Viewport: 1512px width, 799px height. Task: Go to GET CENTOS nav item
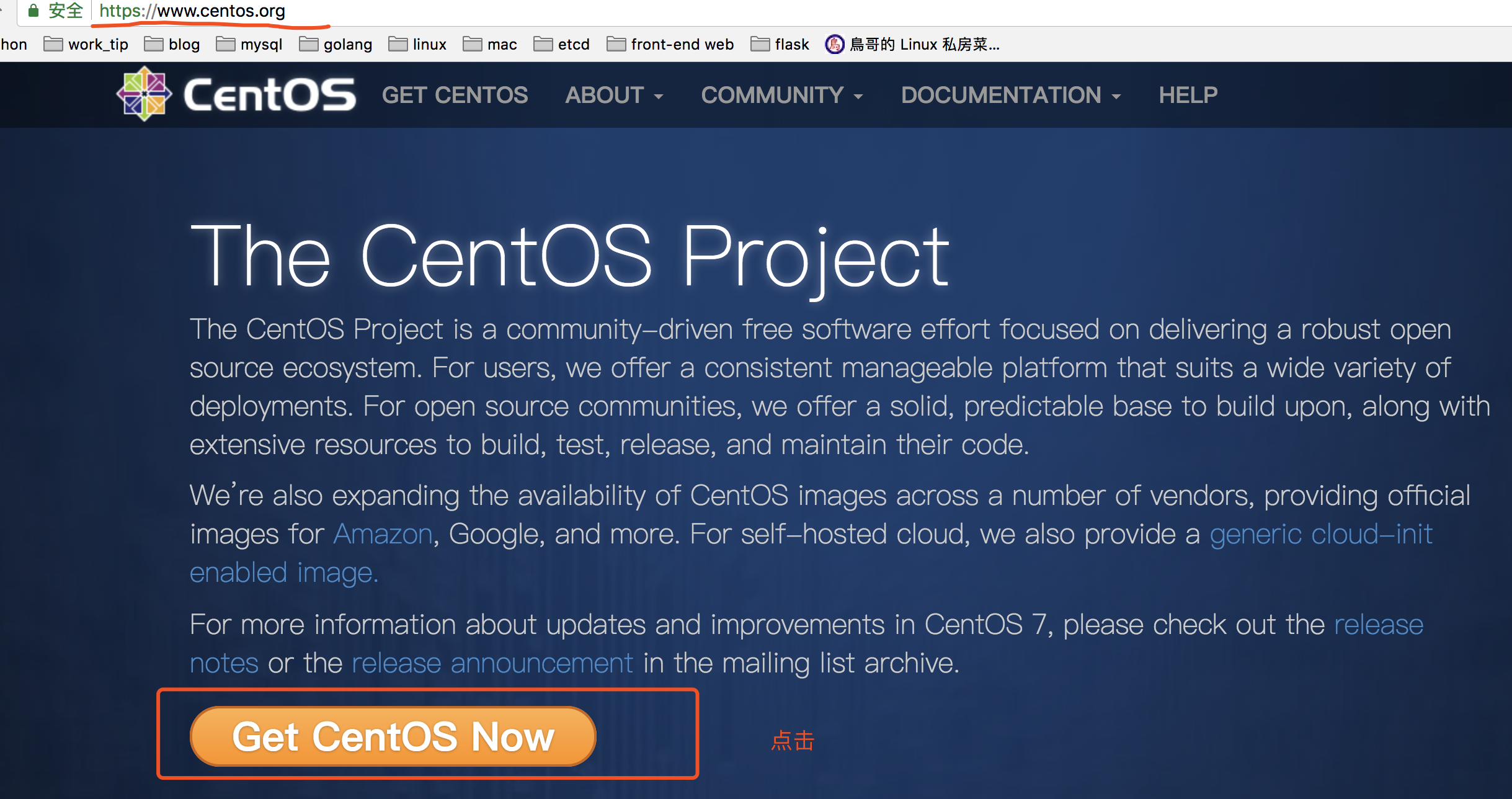tap(455, 95)
